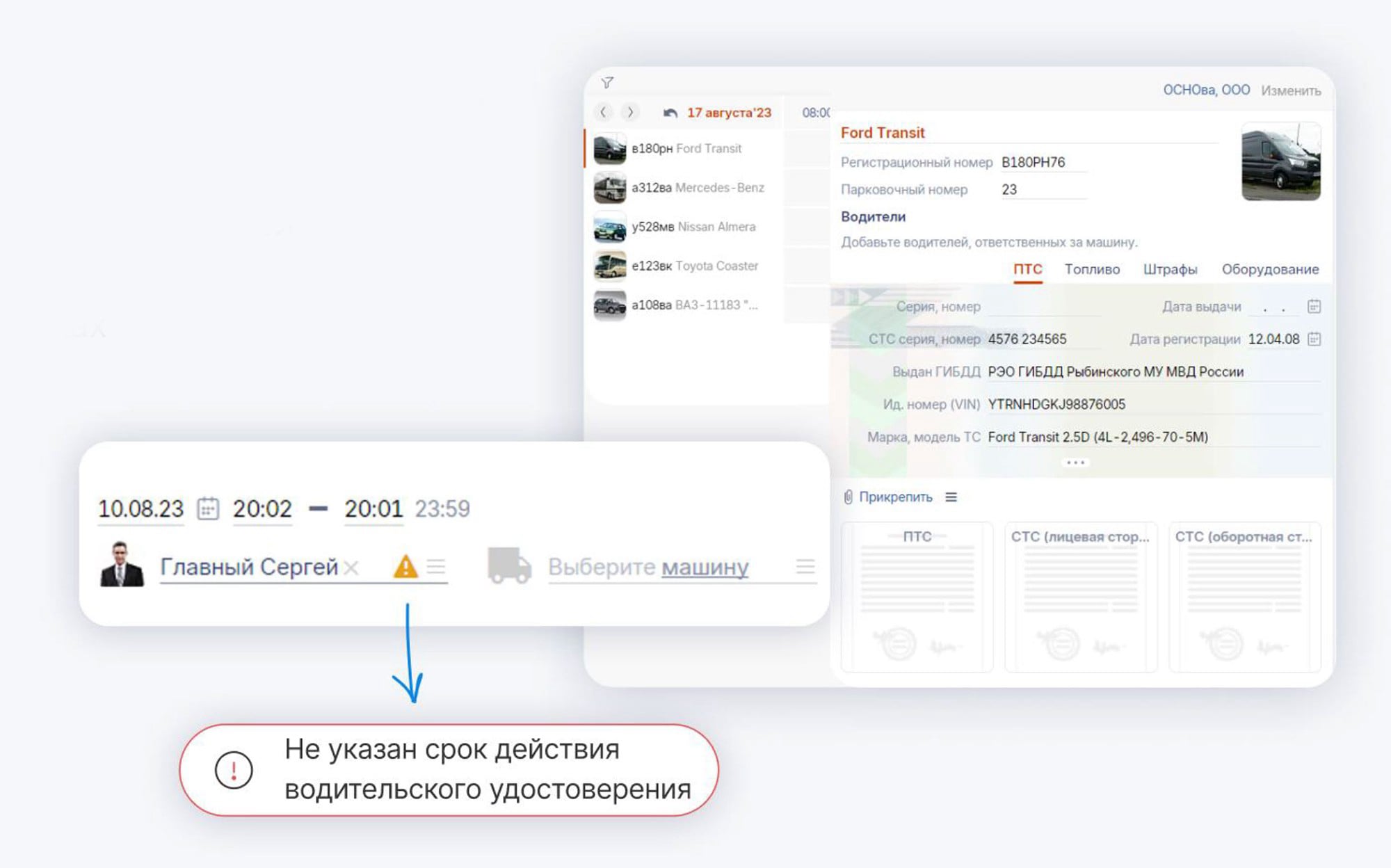Open the Штрафы tab
The image size is (1391, 868).
click(1170, 269)
